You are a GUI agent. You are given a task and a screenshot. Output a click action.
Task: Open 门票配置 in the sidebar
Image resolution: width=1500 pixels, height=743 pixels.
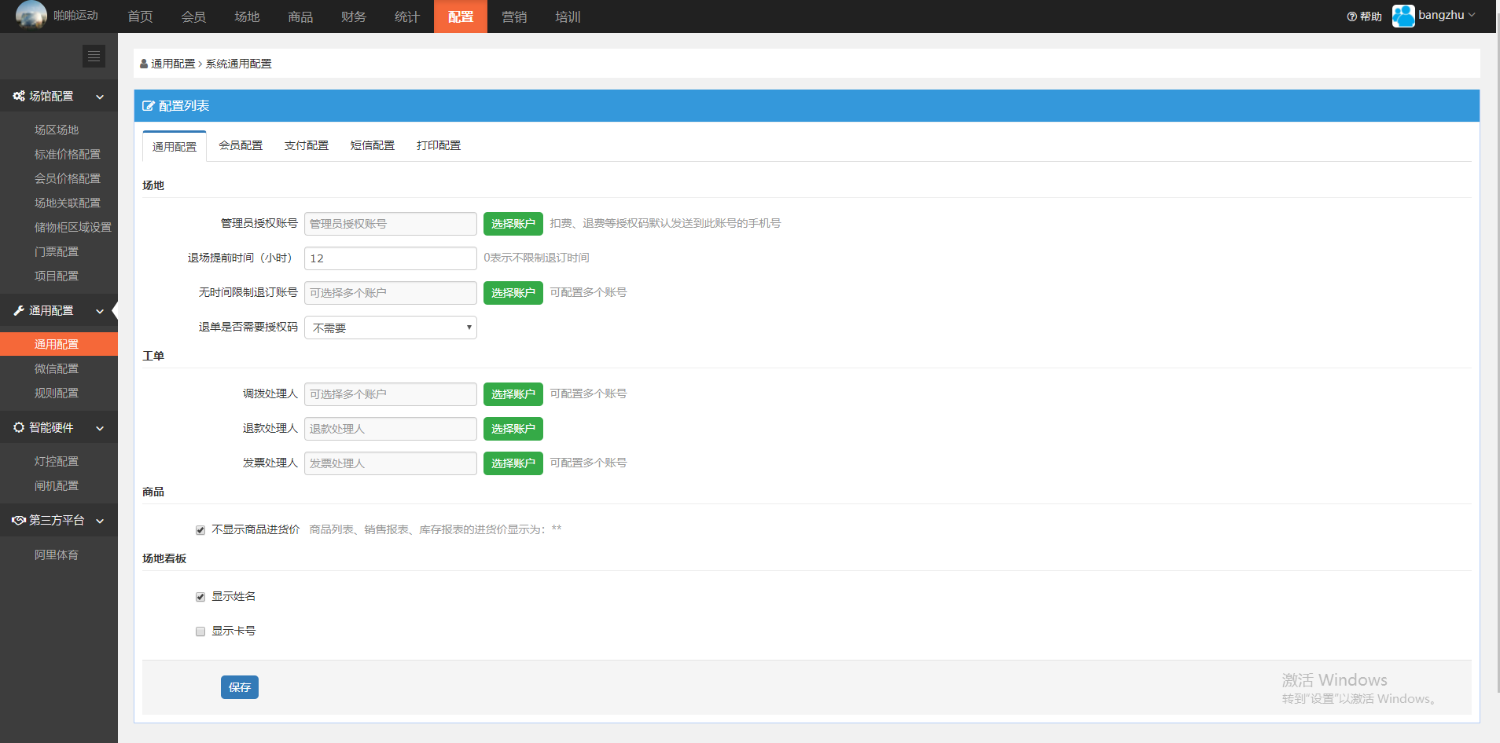pyautogui.click(x=59, y=252)
